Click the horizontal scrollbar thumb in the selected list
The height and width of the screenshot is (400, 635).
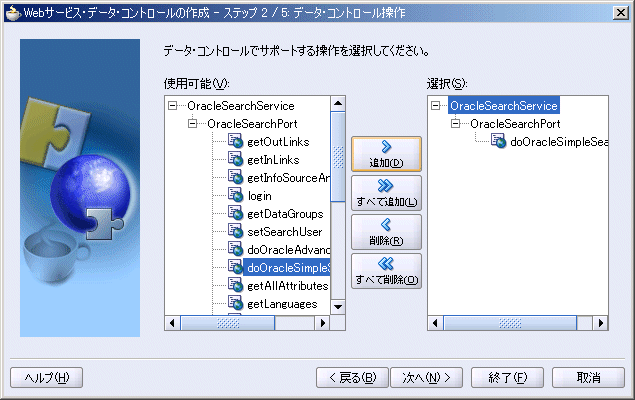point(510,323)
